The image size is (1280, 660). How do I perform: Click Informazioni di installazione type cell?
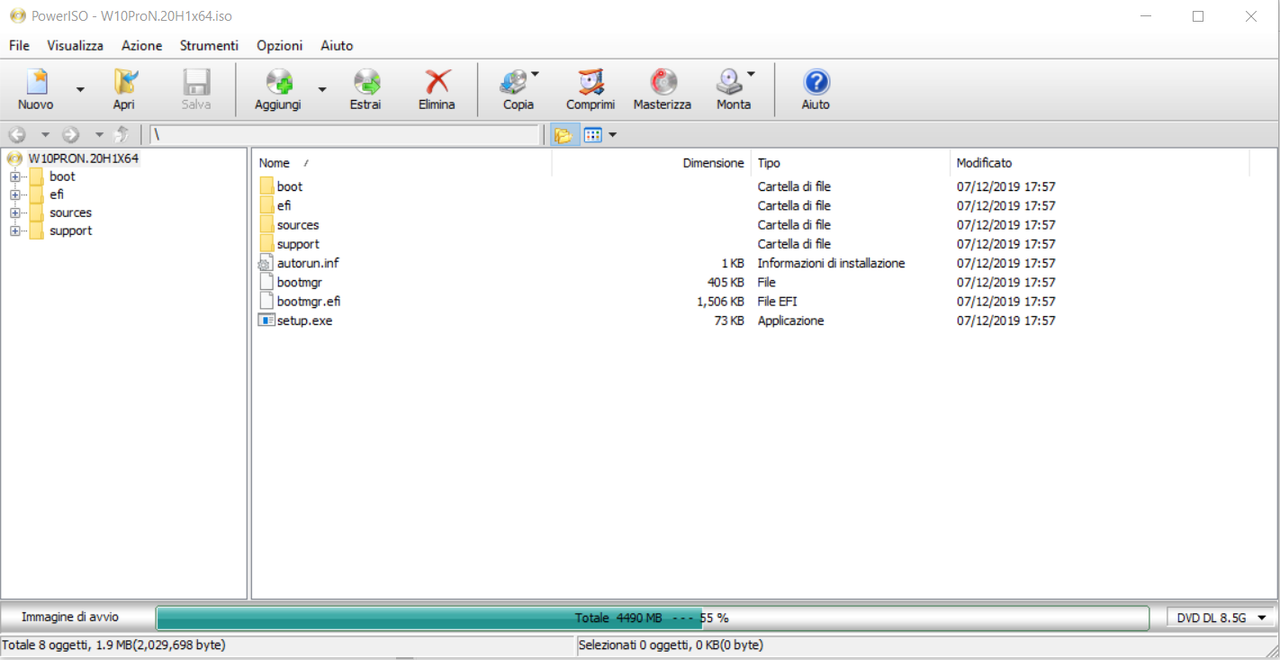(831, 263)
